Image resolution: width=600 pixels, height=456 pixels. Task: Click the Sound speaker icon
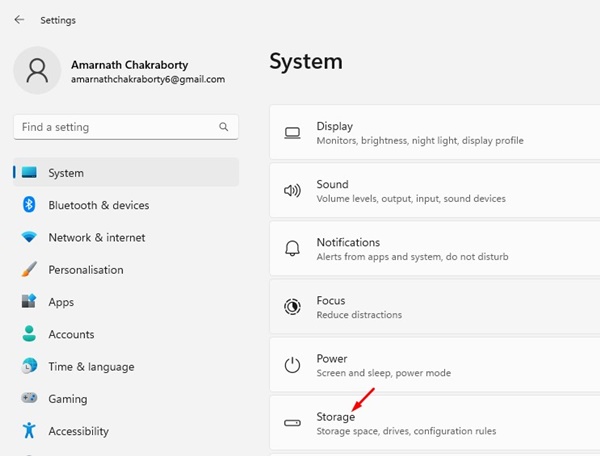292,191
